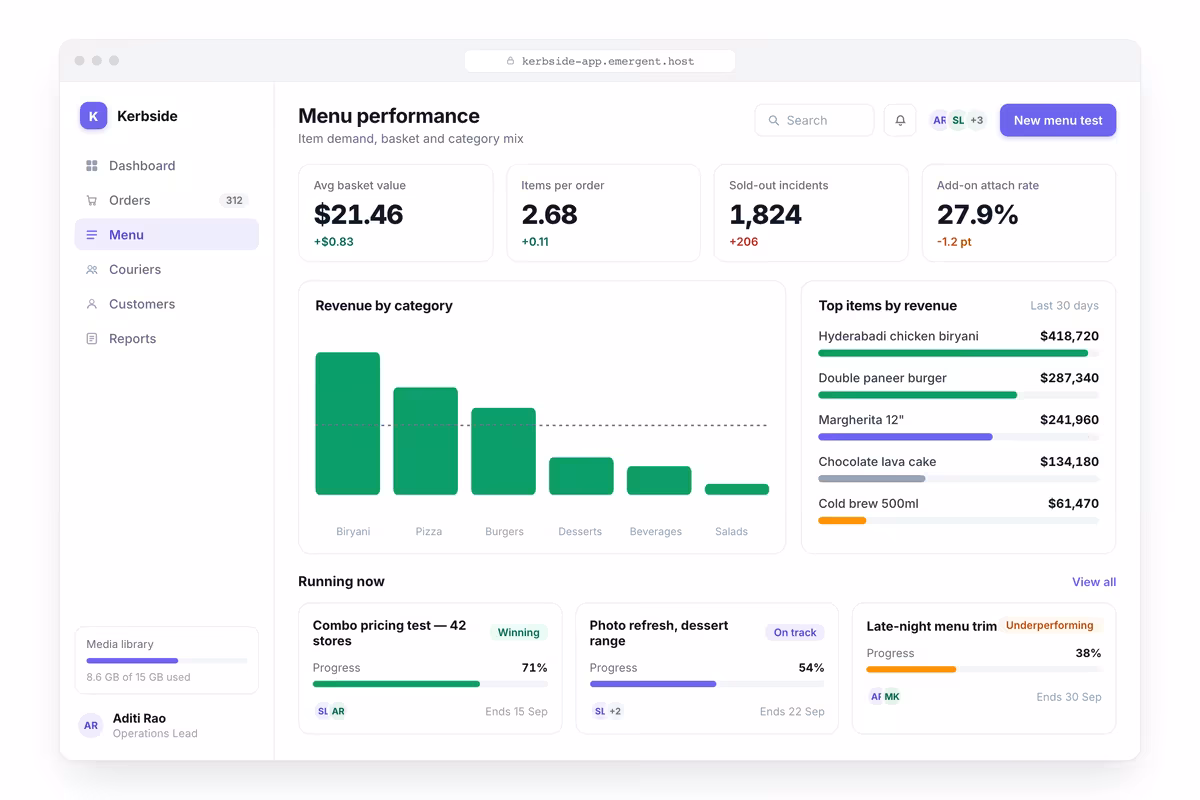Click the Reports document icon

(92, 339)
